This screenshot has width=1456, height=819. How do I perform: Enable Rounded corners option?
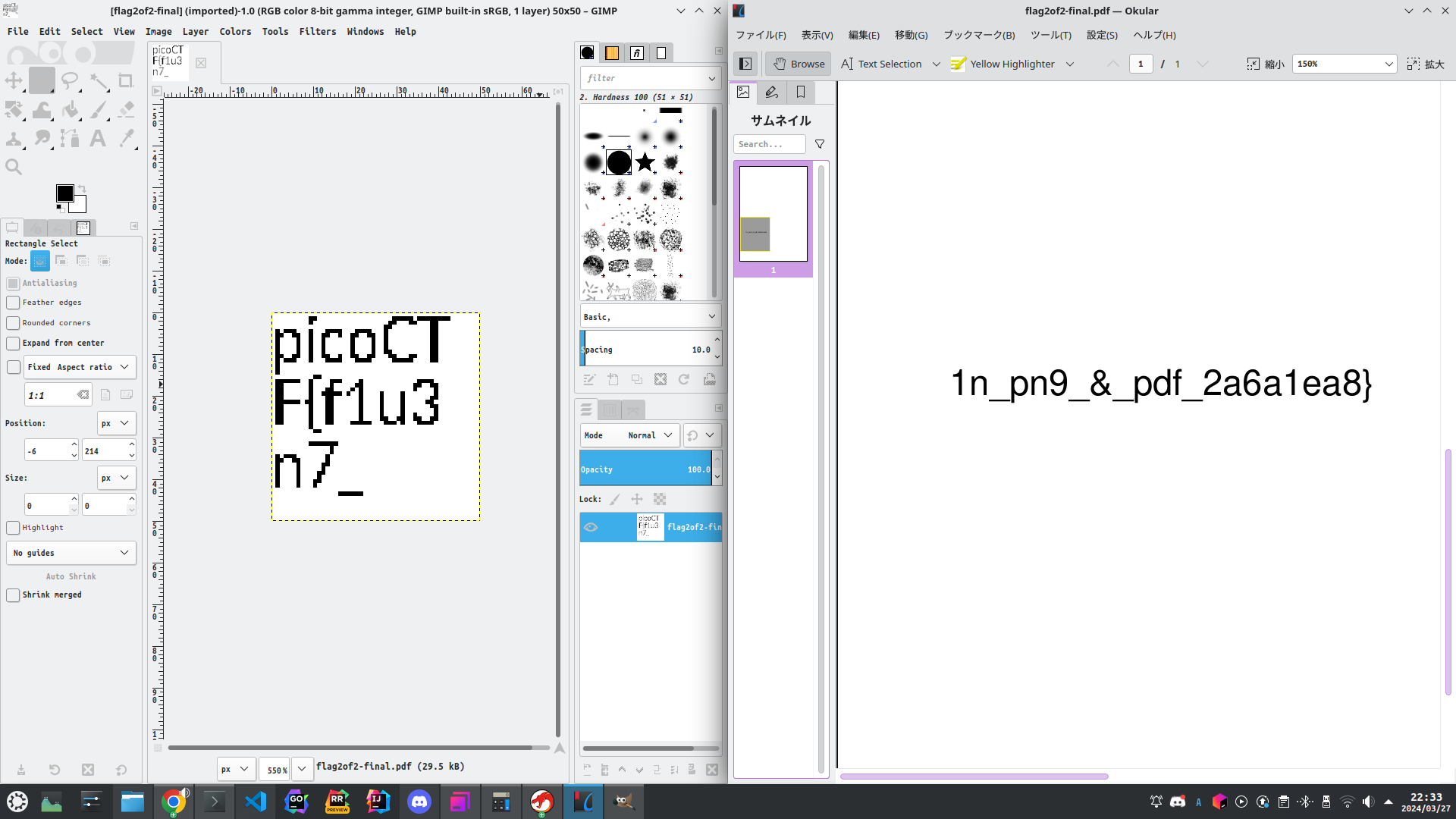point(13,323)
